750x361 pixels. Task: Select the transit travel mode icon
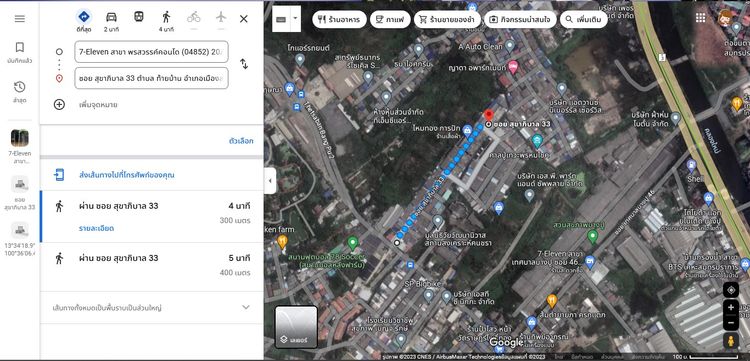(x=139, y=17)
